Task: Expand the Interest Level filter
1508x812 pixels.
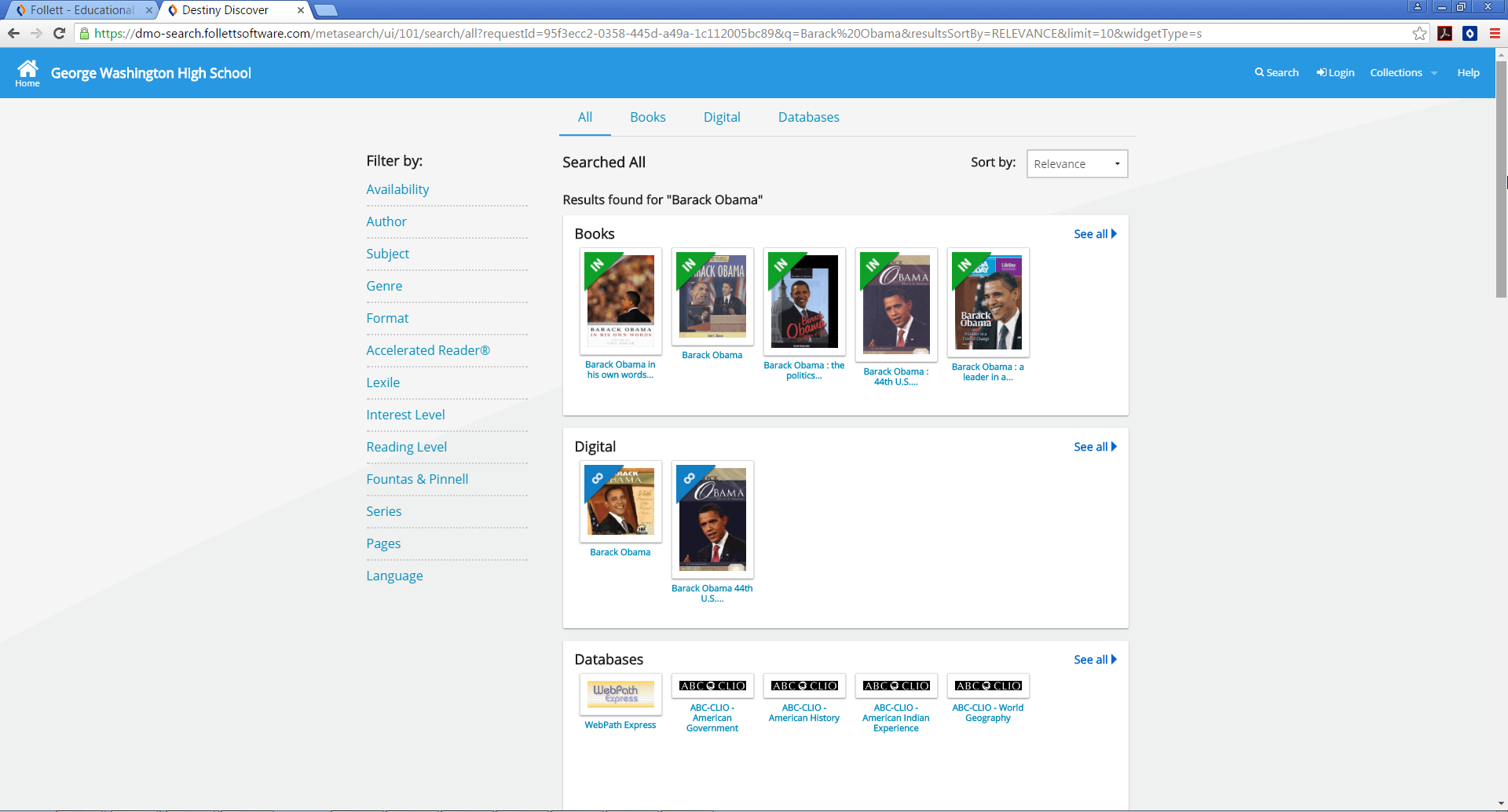Action: 405,415
